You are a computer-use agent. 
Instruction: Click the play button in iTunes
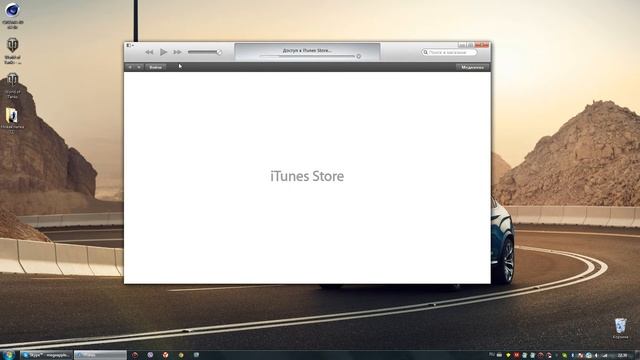coord(163,52)
